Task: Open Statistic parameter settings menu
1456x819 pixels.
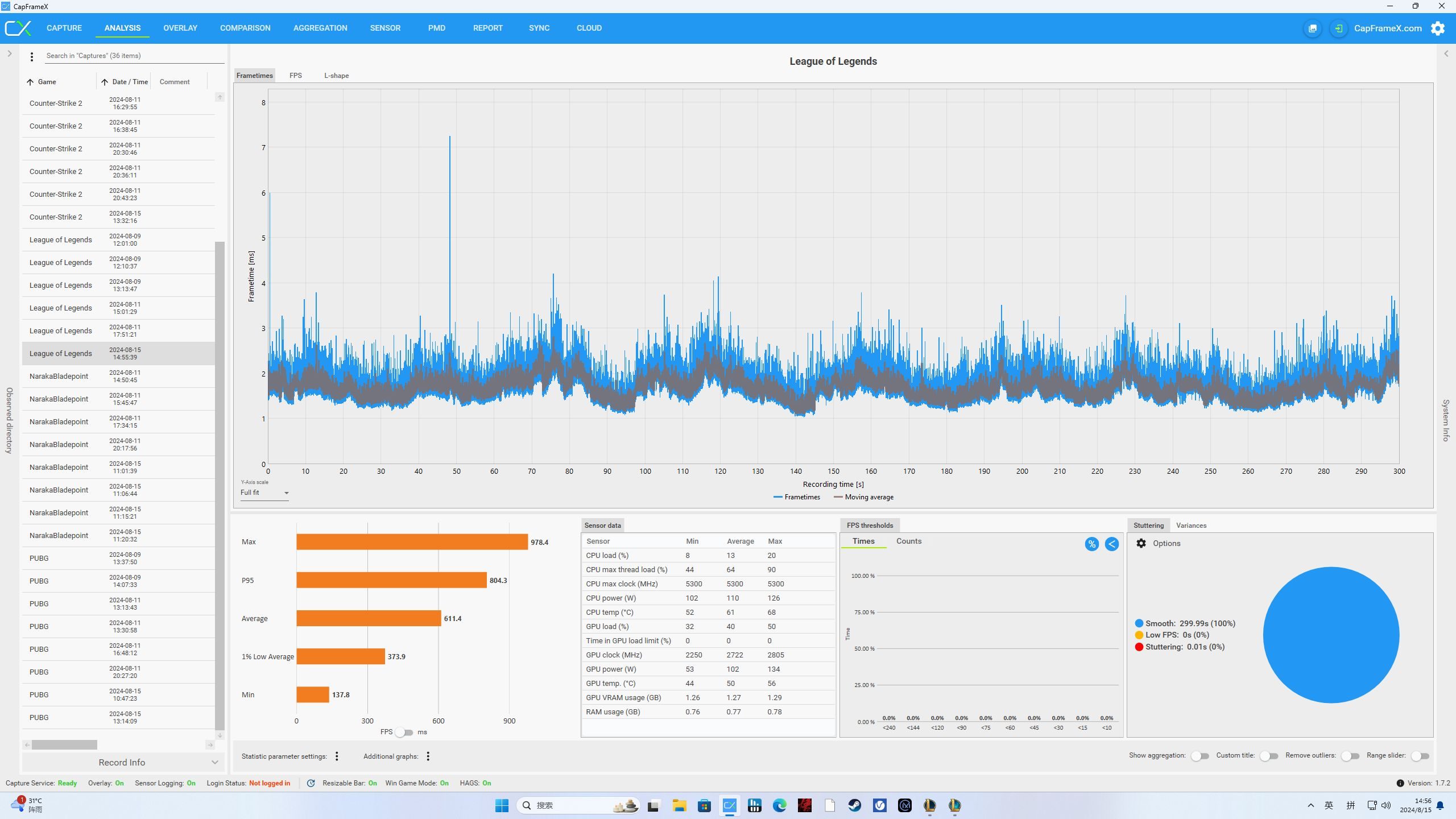Action: point(337,756)
